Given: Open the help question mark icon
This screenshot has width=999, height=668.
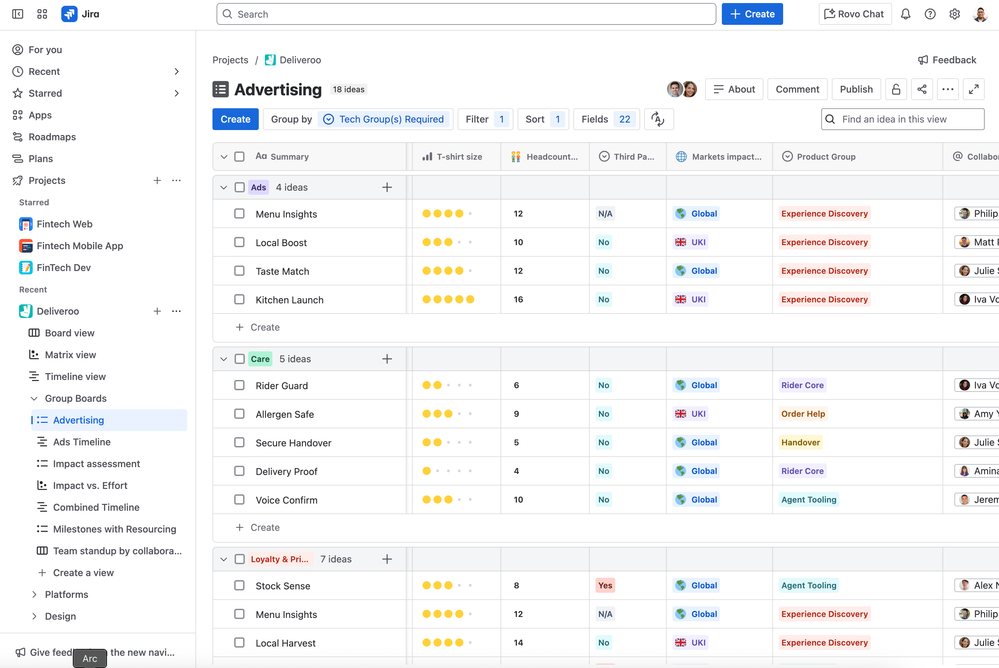Looking at the screenshot, I should (930, 14).
